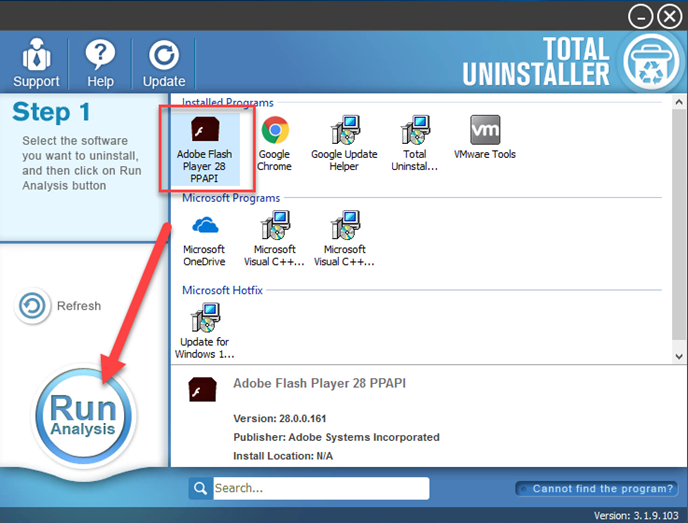Click the Total Uninstaller recycle bin logo
The width and height of the screenshot is (688, 523).
(652, 62)
